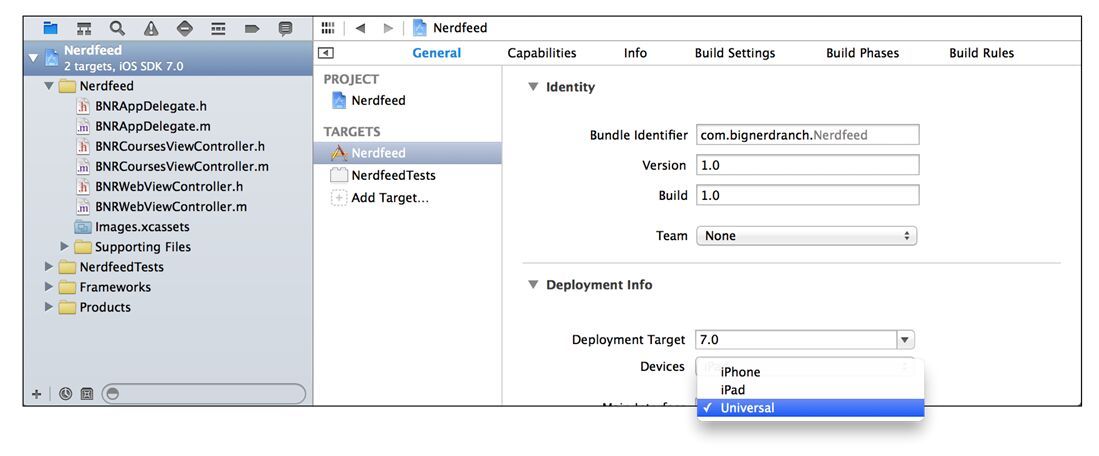The width and height of the screenshot is (1099, 456).
Task: Open the Deployment Target dropdown arrow
Action: click(906, 340)
